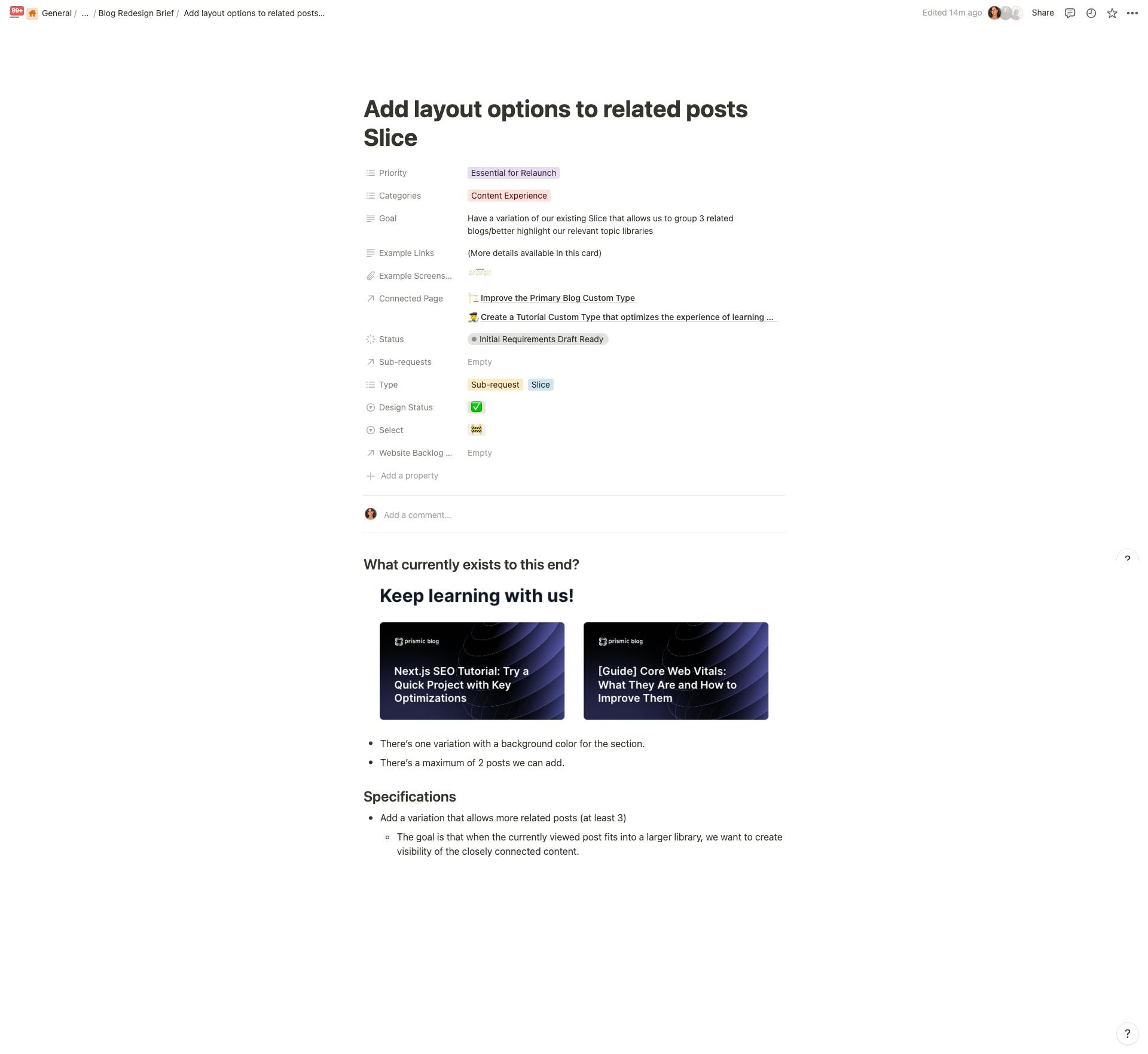The image size is (1148, 1054).
Task: Enable the Essential for Relaunch priority tag
Action: click(512, 173)
